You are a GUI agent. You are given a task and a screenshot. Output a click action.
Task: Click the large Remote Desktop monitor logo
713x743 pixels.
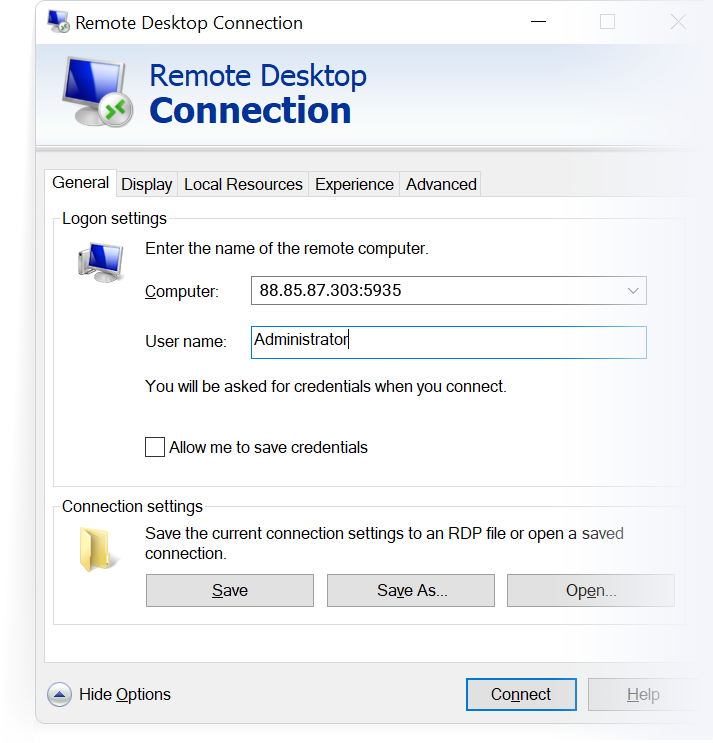tap(98, 92)
